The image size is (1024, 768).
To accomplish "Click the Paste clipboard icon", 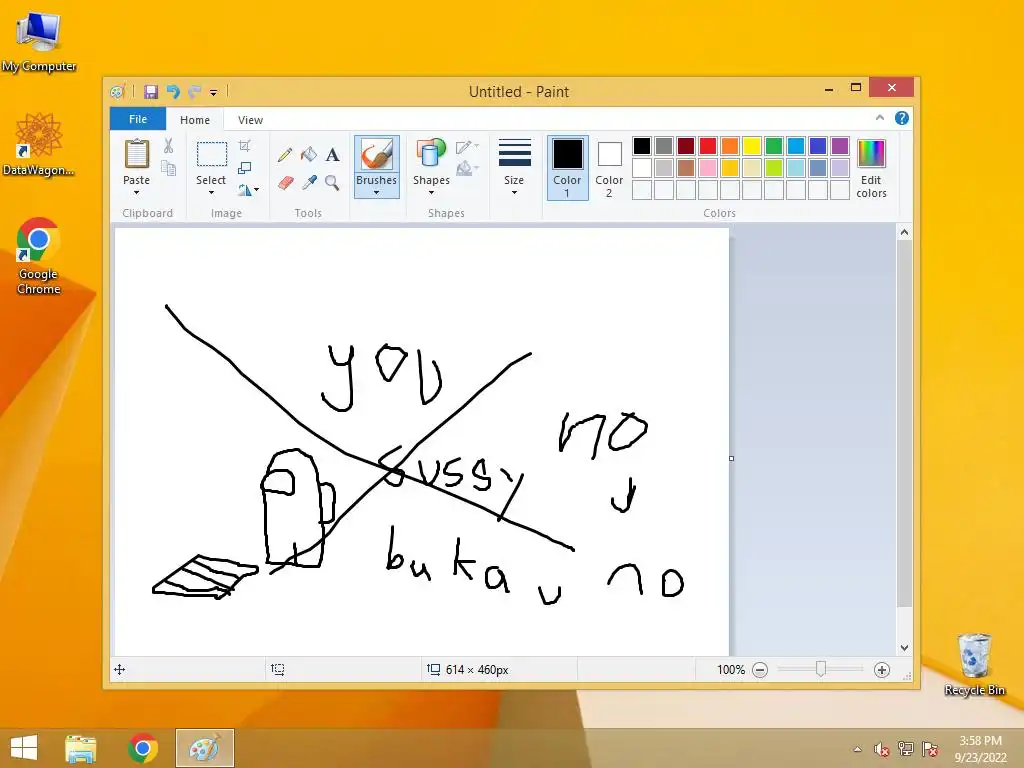I will click(136, 155).
